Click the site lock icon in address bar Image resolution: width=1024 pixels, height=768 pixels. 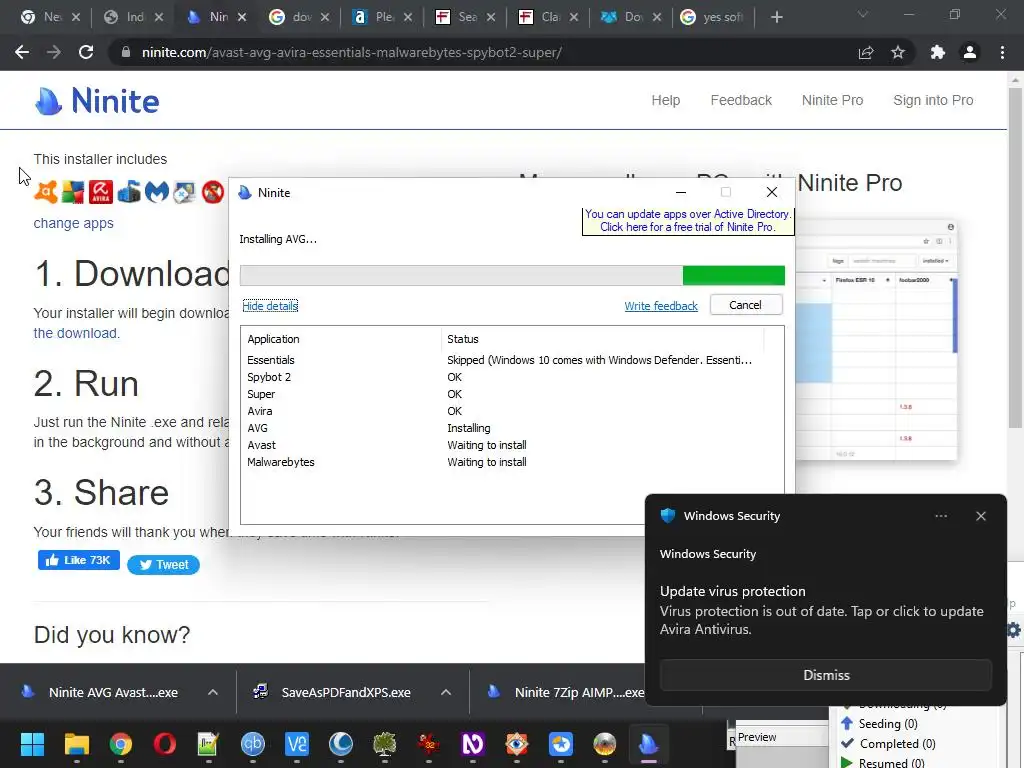[x=126, y=52]
